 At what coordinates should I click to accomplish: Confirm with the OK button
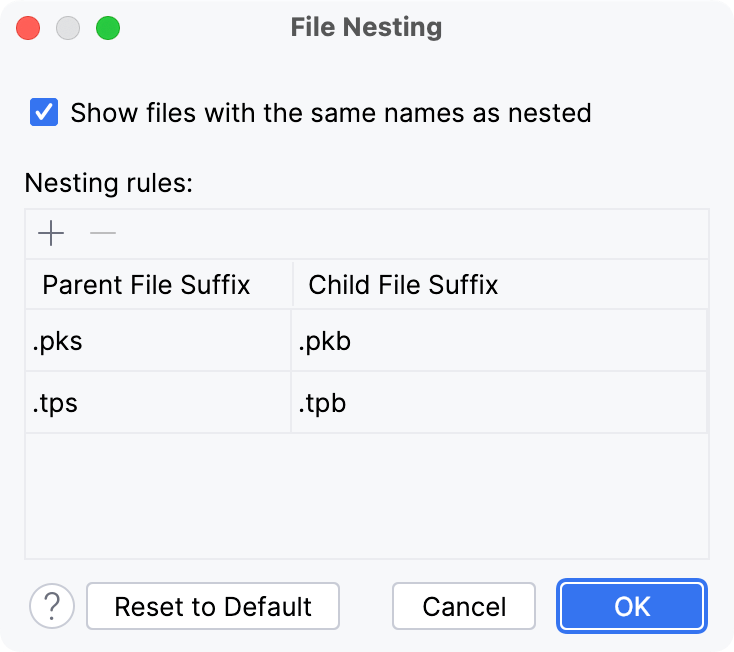pyautogui.click(x=633, y=606)
